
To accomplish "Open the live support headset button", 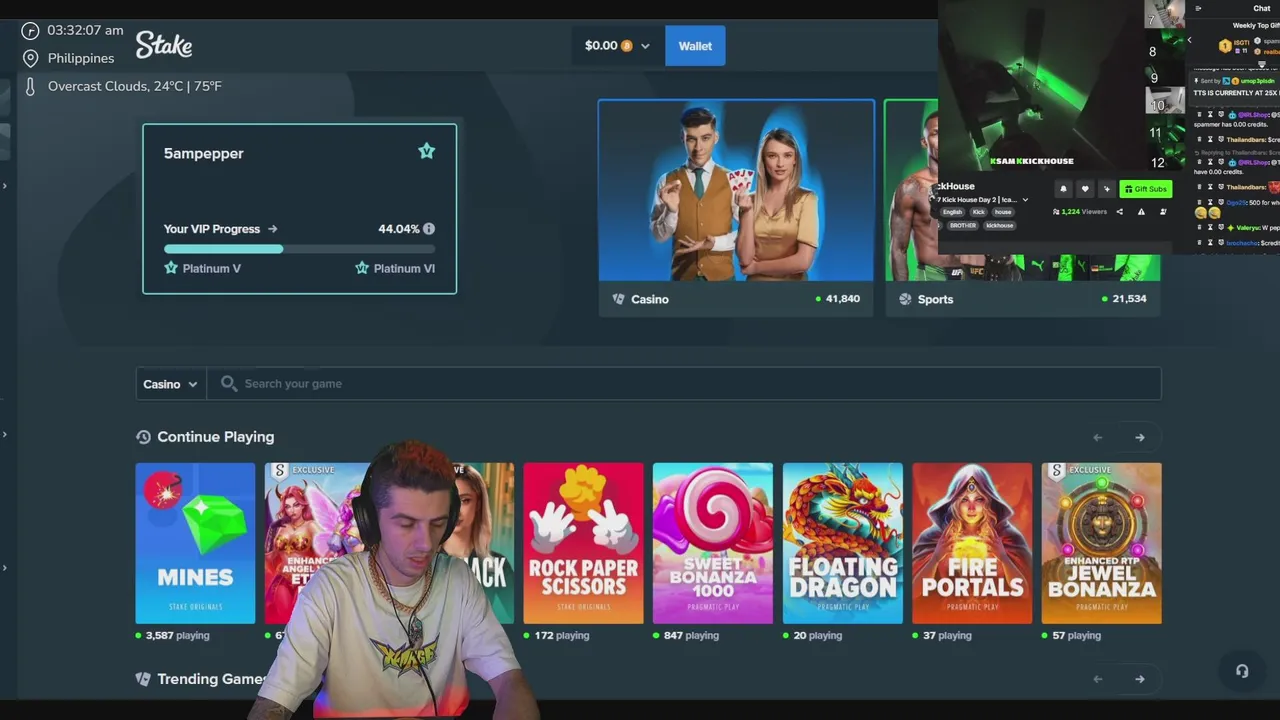I will tap(1242, 672).
